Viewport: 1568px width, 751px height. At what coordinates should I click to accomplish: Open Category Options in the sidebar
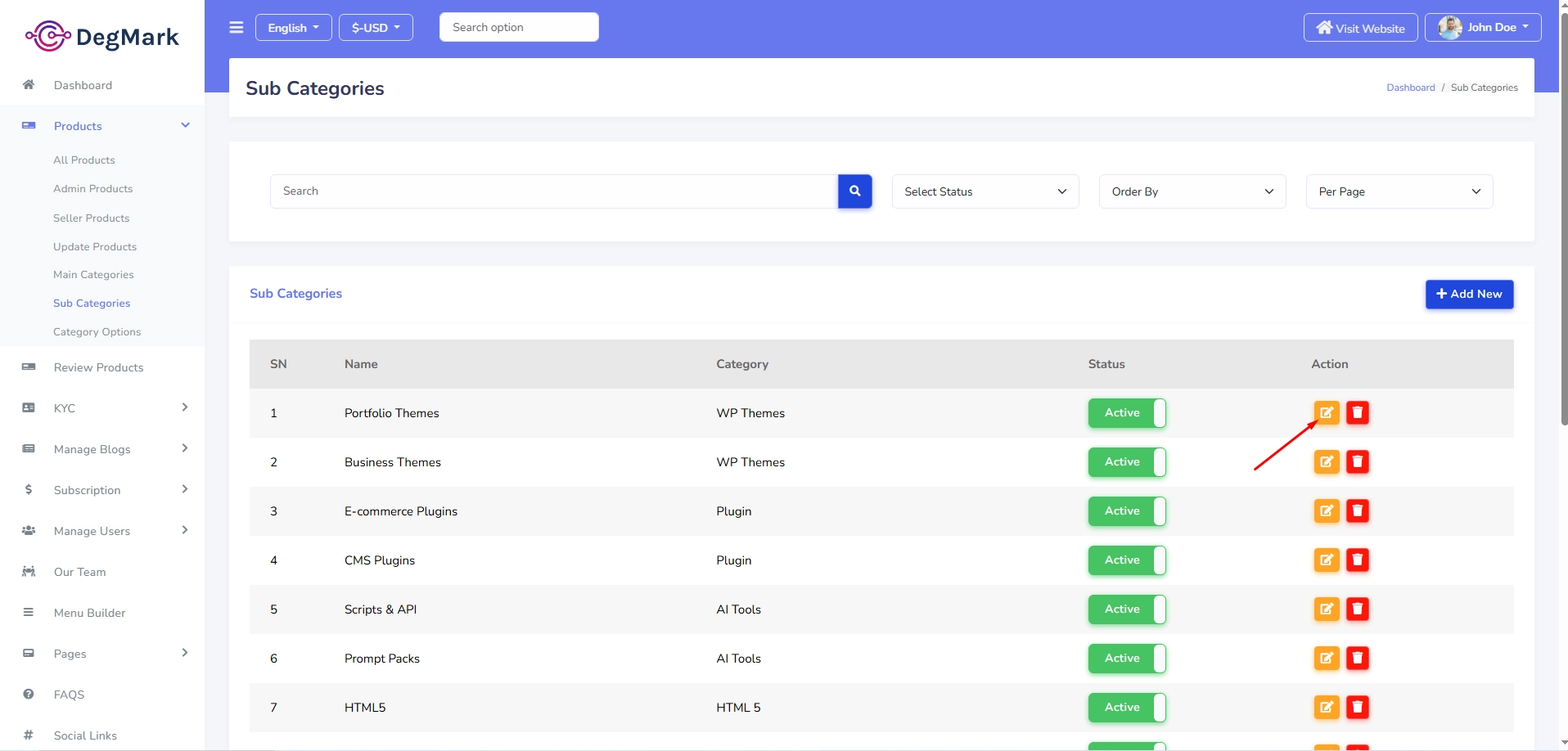(97, 331)
